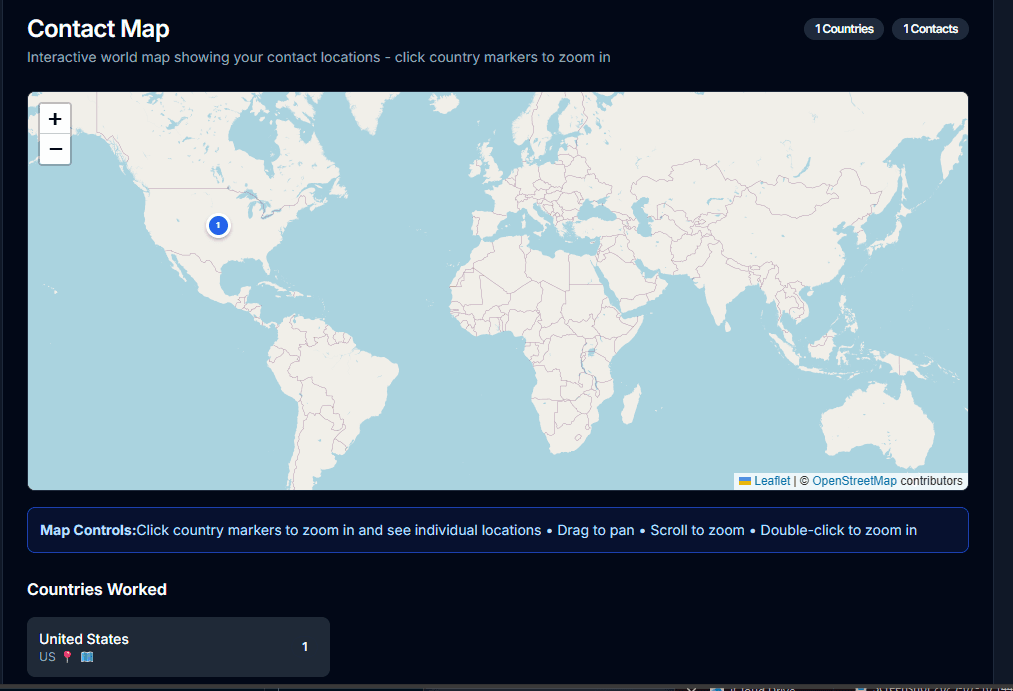Click the red pin icon next to US
Viewport: 1013px width, 691px height.
coord(67,657)
